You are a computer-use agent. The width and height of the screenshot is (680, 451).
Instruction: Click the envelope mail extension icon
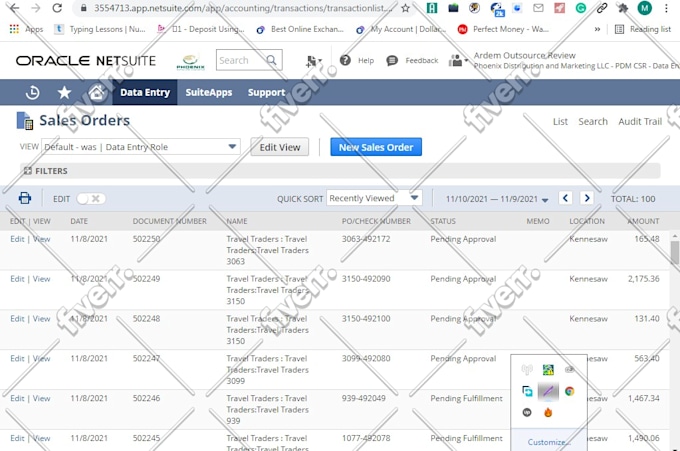coord(538,8)
